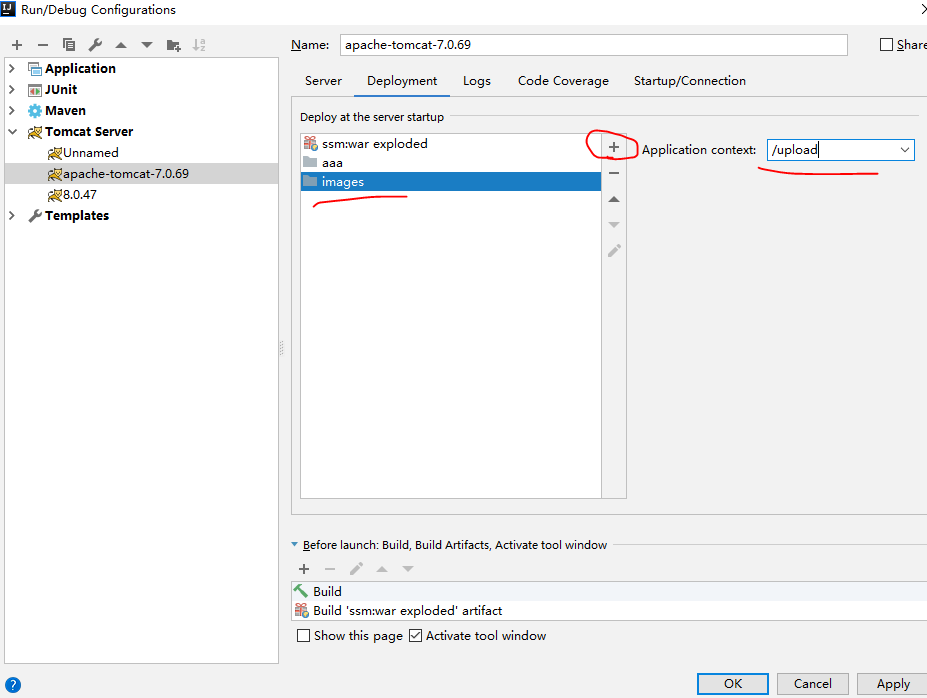The image size is (927, 698).
Task: Click the Cancel button
Action: click(813, 684)
